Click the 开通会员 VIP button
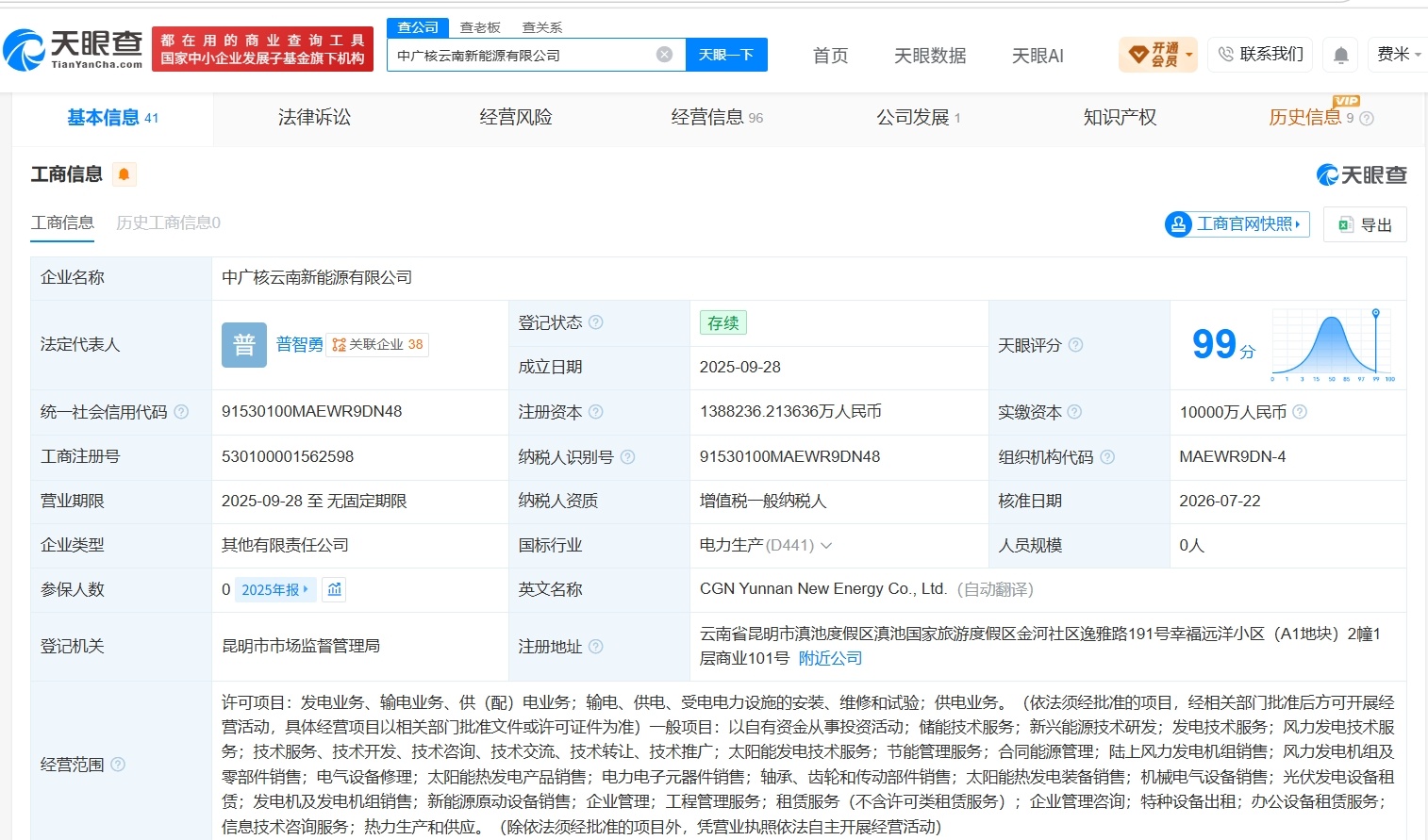Viewport: 1428px width, 840px height. [1157, 55]
